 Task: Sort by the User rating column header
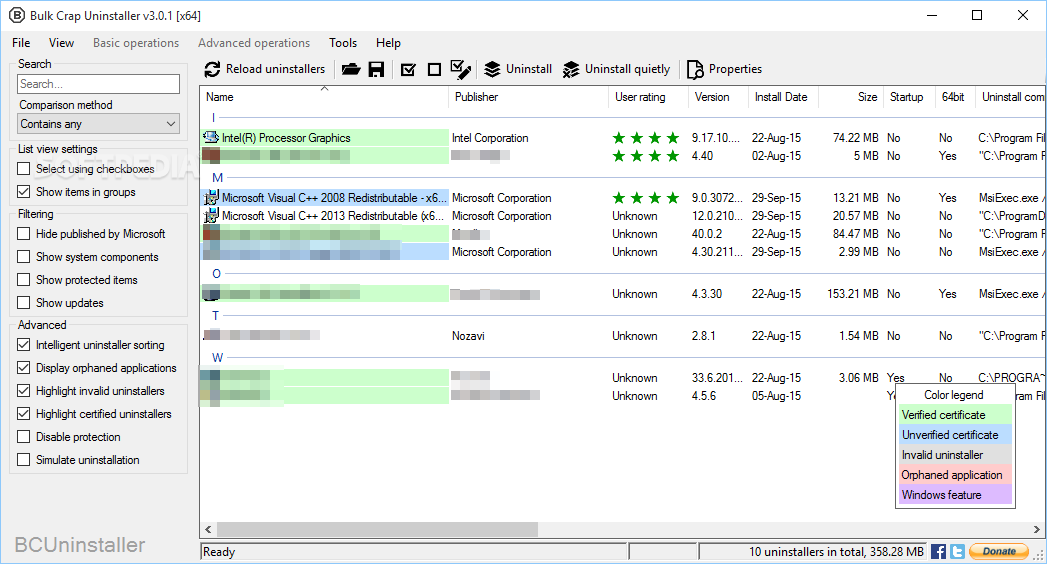(x=648, y=97)
